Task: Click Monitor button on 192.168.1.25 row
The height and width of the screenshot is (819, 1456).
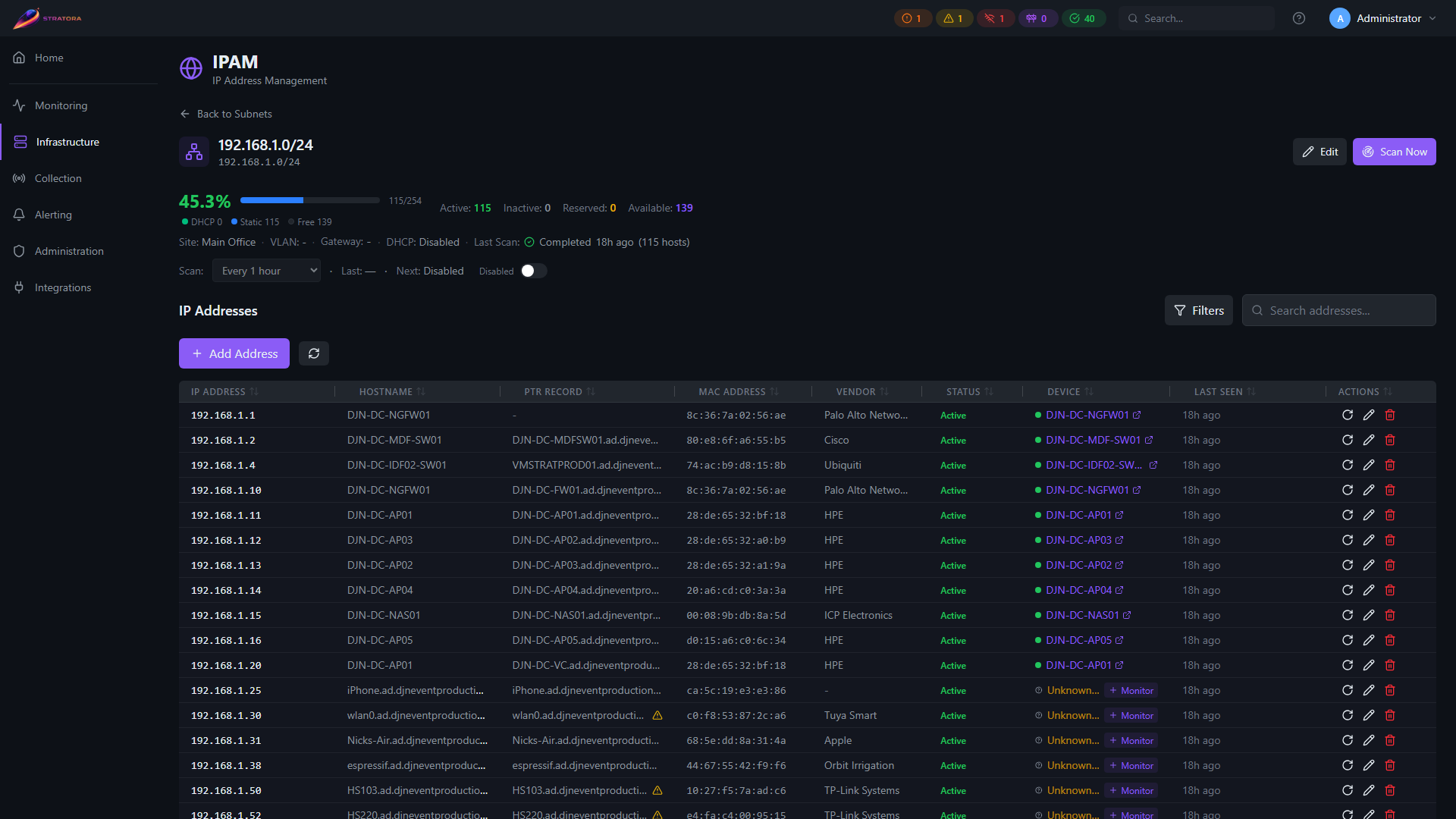Action: (x=1131, y=690)
